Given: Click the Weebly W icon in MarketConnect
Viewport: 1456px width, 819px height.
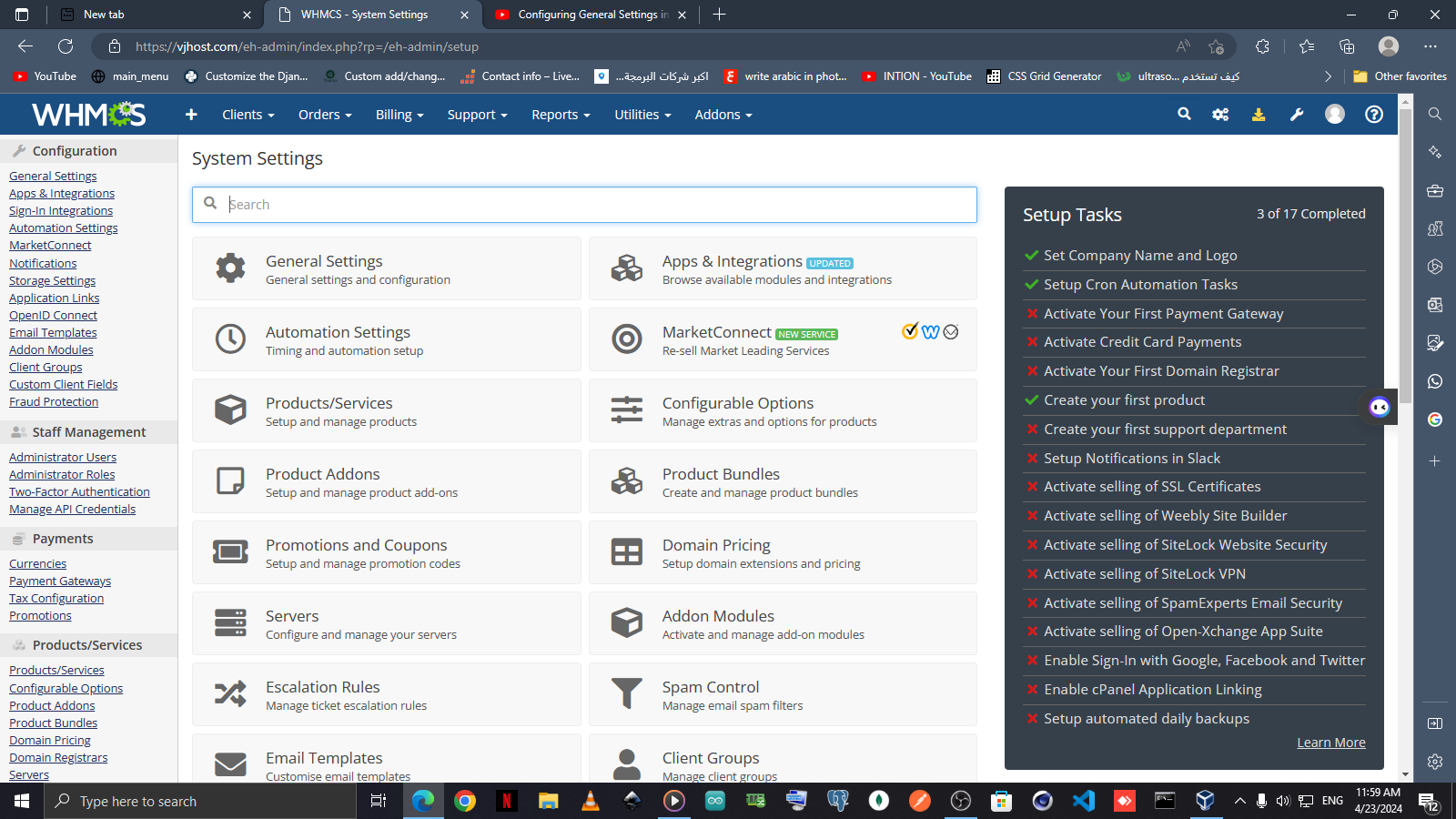Looking at the screenshot, I should click(x=930, y=332).
